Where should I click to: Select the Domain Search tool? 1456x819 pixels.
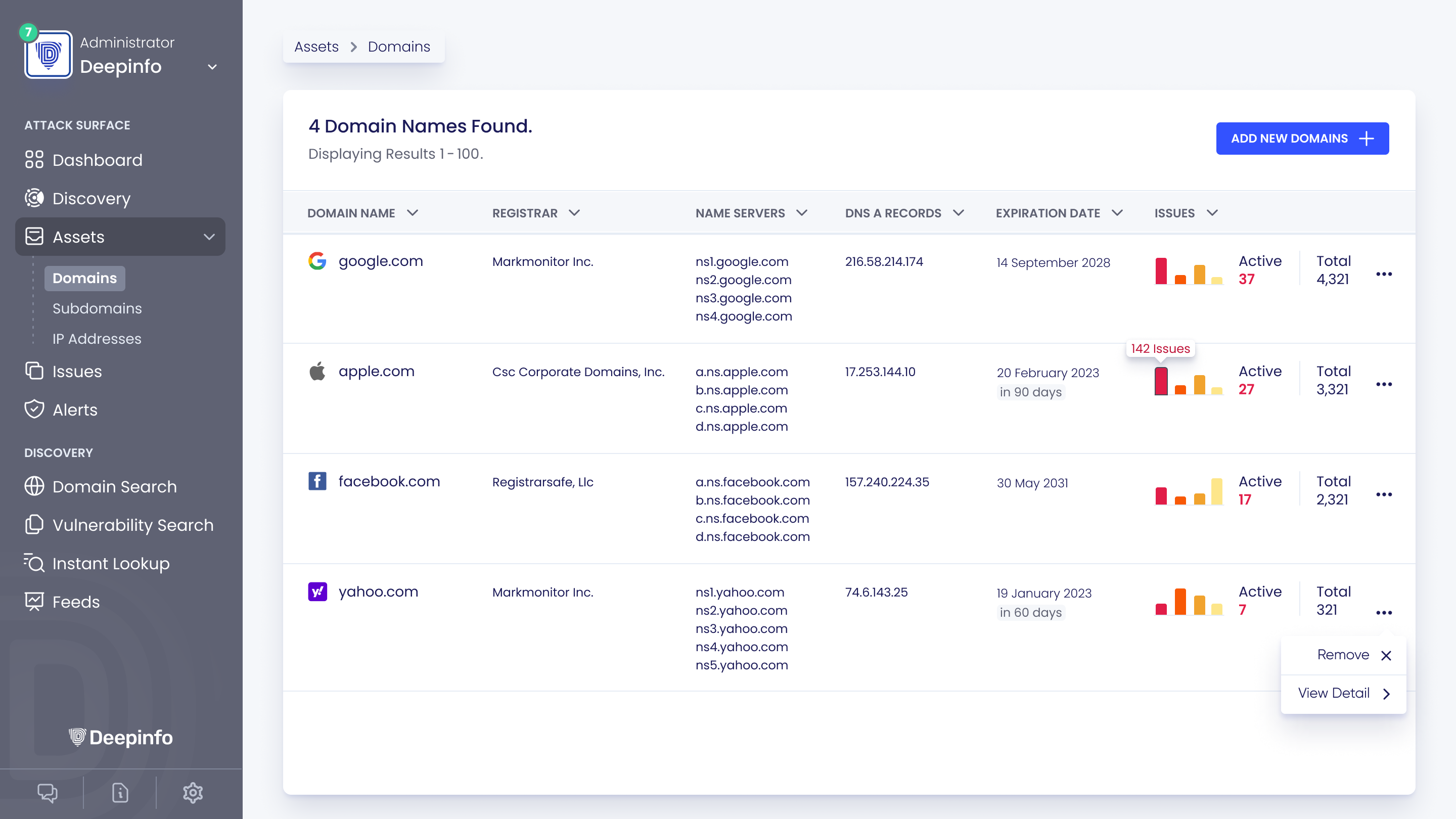click(114, 487)
